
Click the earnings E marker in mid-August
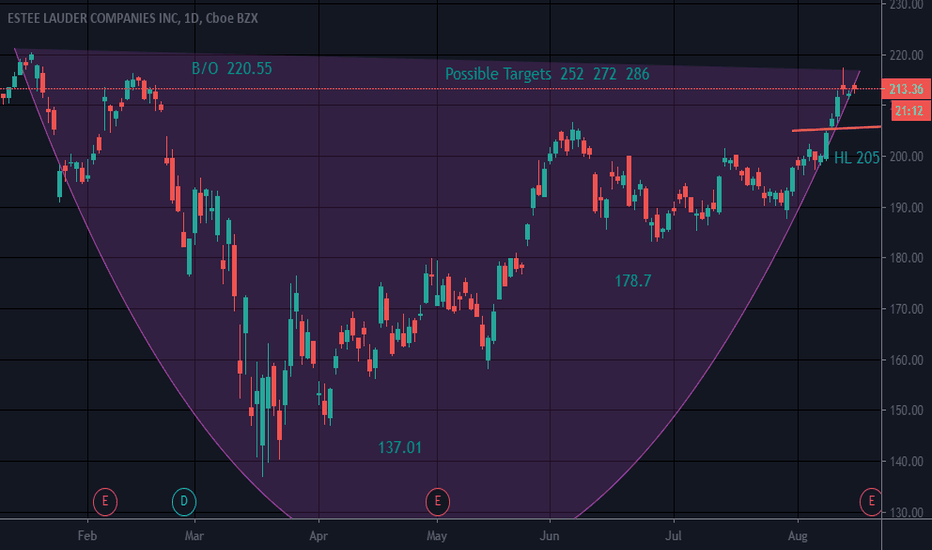click(x=871, y=501)
